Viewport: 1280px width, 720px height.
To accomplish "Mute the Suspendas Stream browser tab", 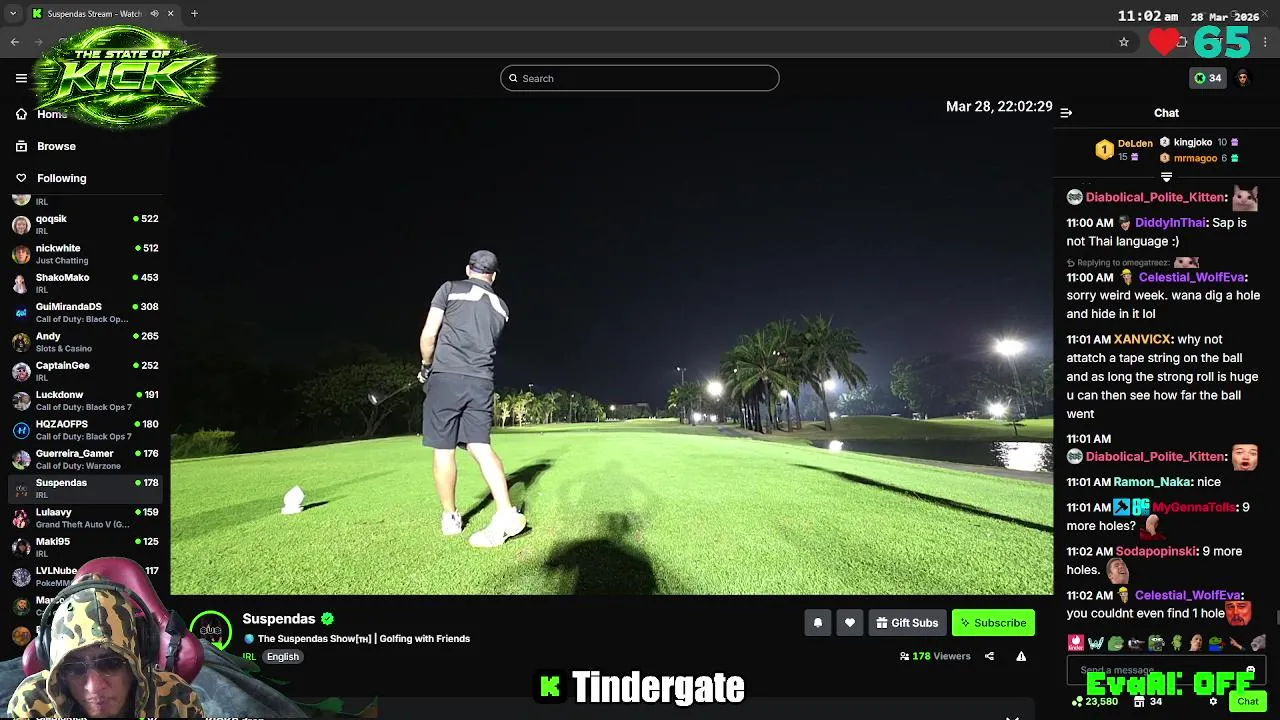I will pyautogui.click(x=155, y=14).
